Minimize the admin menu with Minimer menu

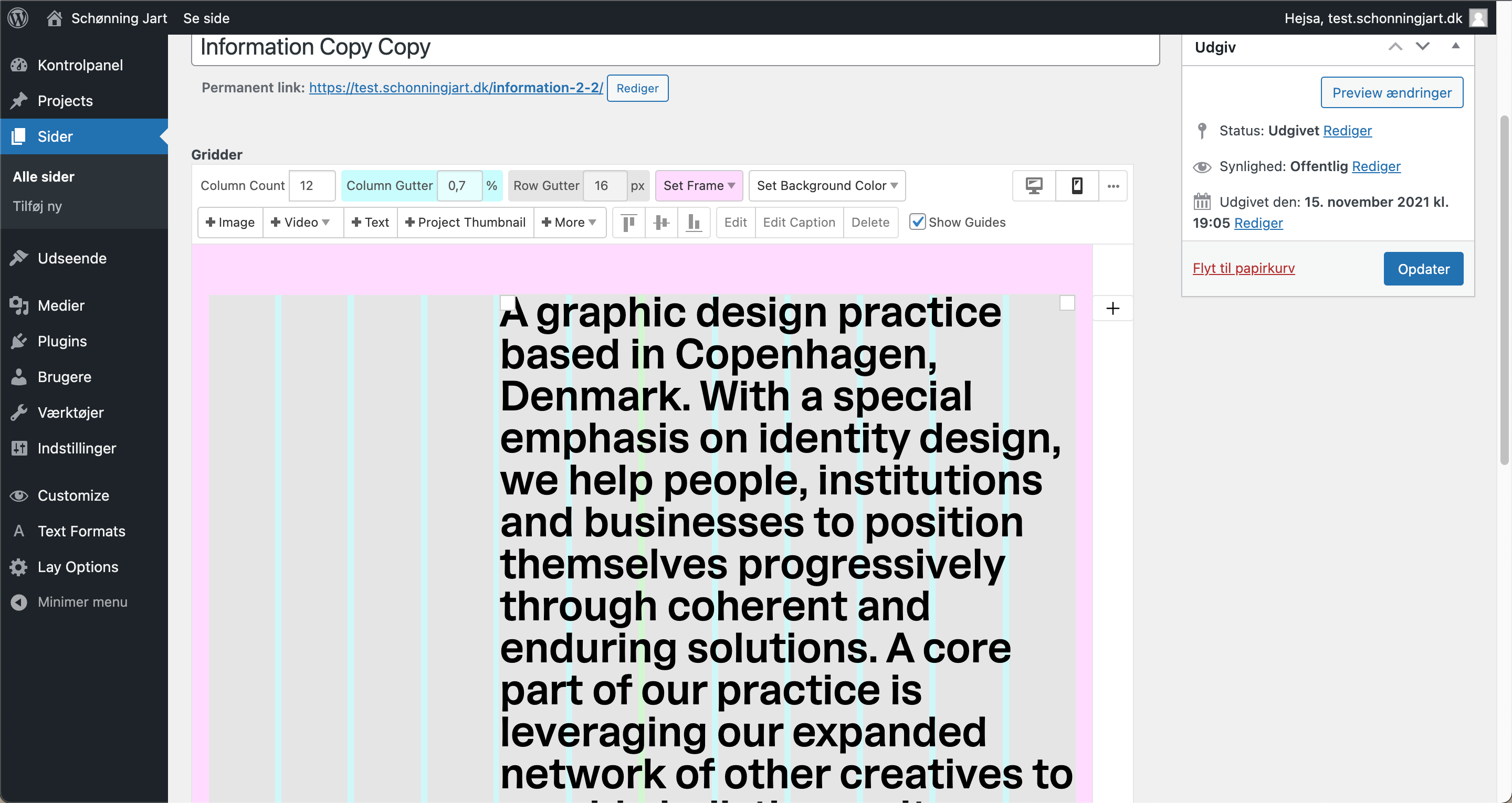82,601
